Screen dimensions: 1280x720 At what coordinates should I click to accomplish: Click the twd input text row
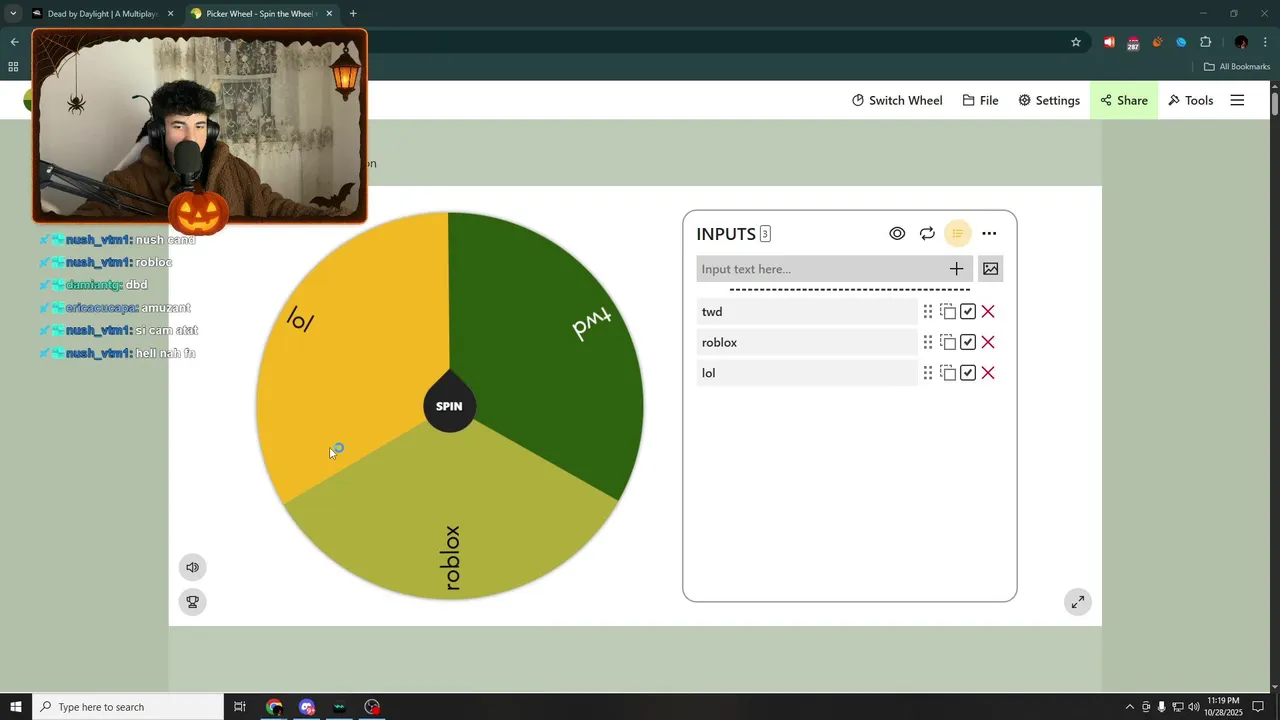(x=807, y=312)
